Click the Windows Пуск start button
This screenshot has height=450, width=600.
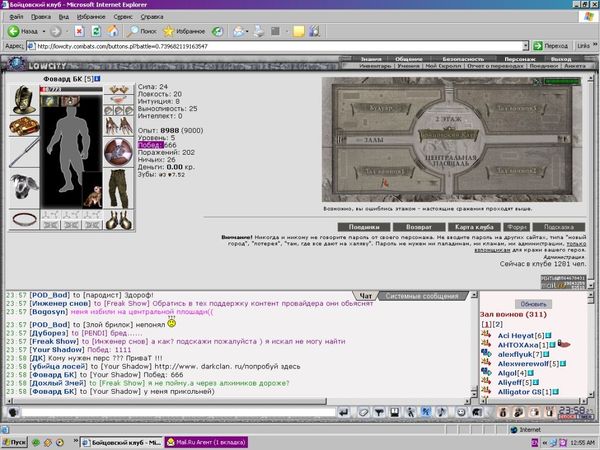click(x=15, y=442)
